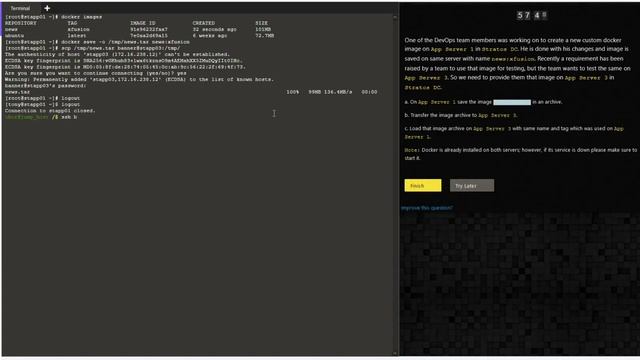Select the Terminal tab
This screenshot has width=640, height=360.
(20, 8)
